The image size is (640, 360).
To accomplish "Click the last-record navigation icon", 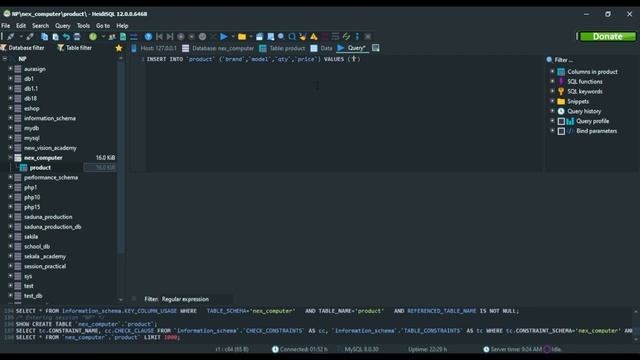I will tap(170, 37).
